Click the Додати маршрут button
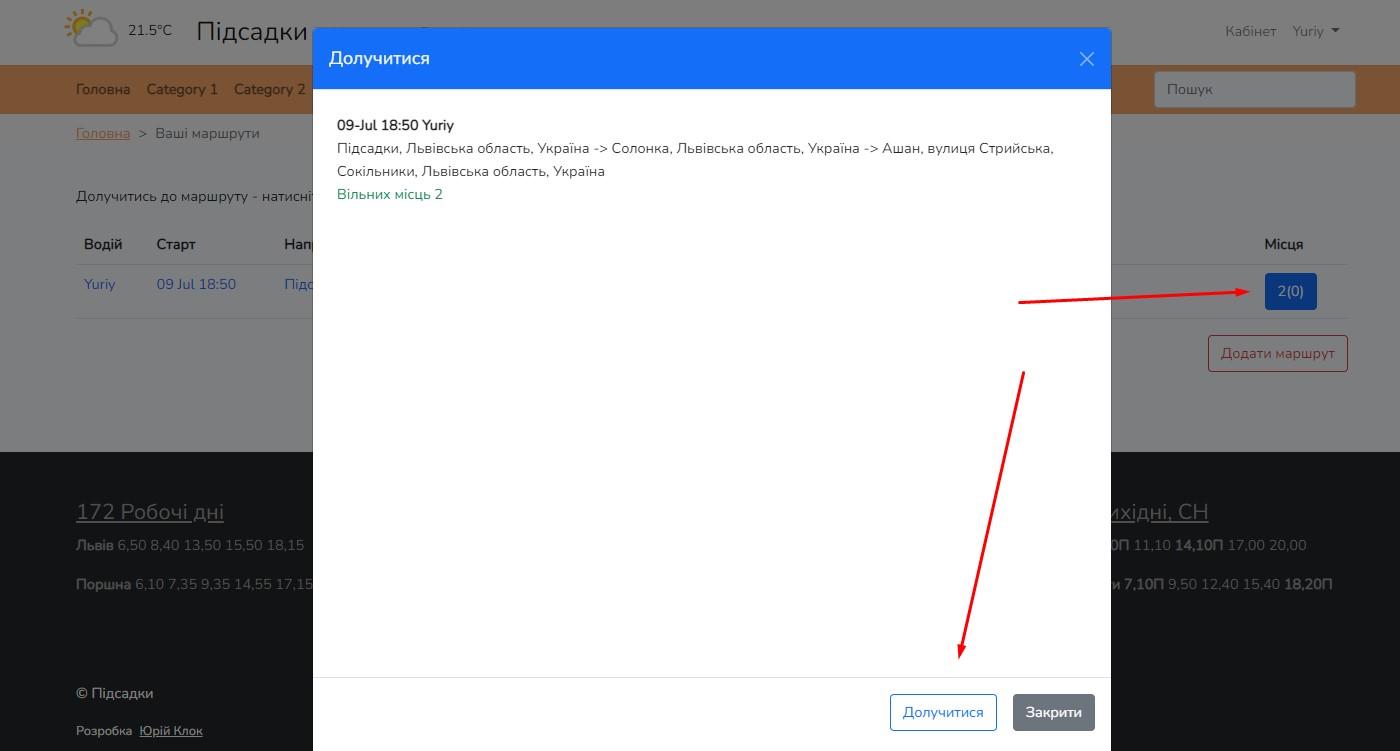 pyautogui.click(x=1277, y=353)
